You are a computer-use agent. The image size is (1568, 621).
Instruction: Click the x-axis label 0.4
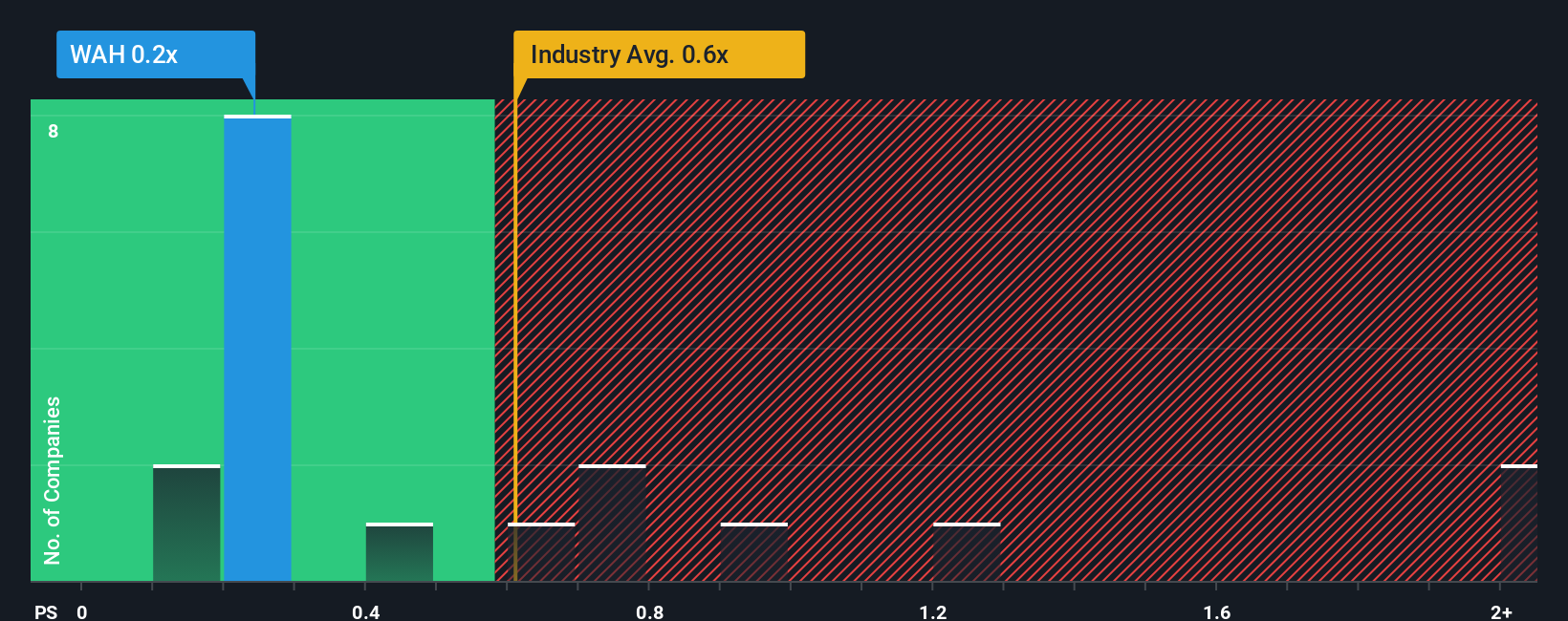pyautogui.click(x=365, y=611)
